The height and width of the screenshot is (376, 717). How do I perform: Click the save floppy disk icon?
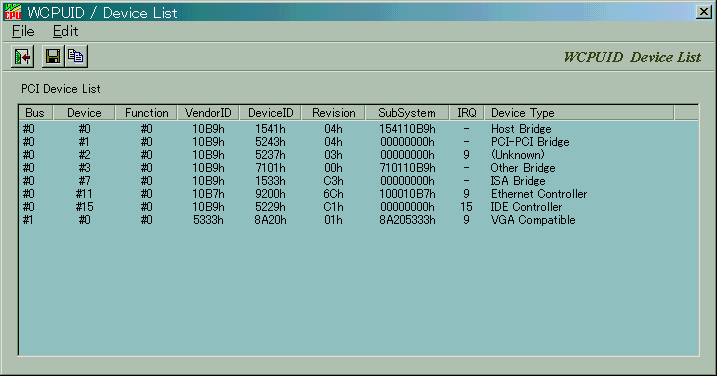(x=53, y=57)
